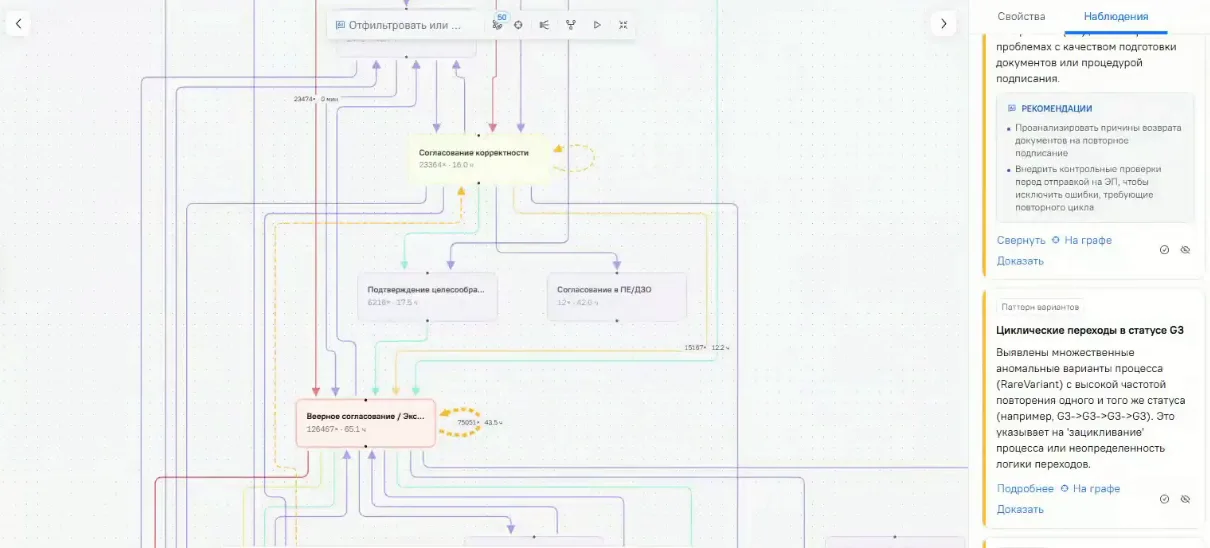Click edge label 15187 • 12.2 ч

tap(707, 347)
